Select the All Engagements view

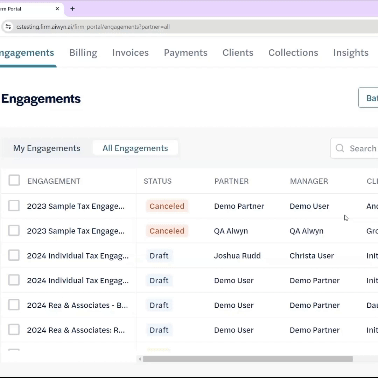click(135, 148)
